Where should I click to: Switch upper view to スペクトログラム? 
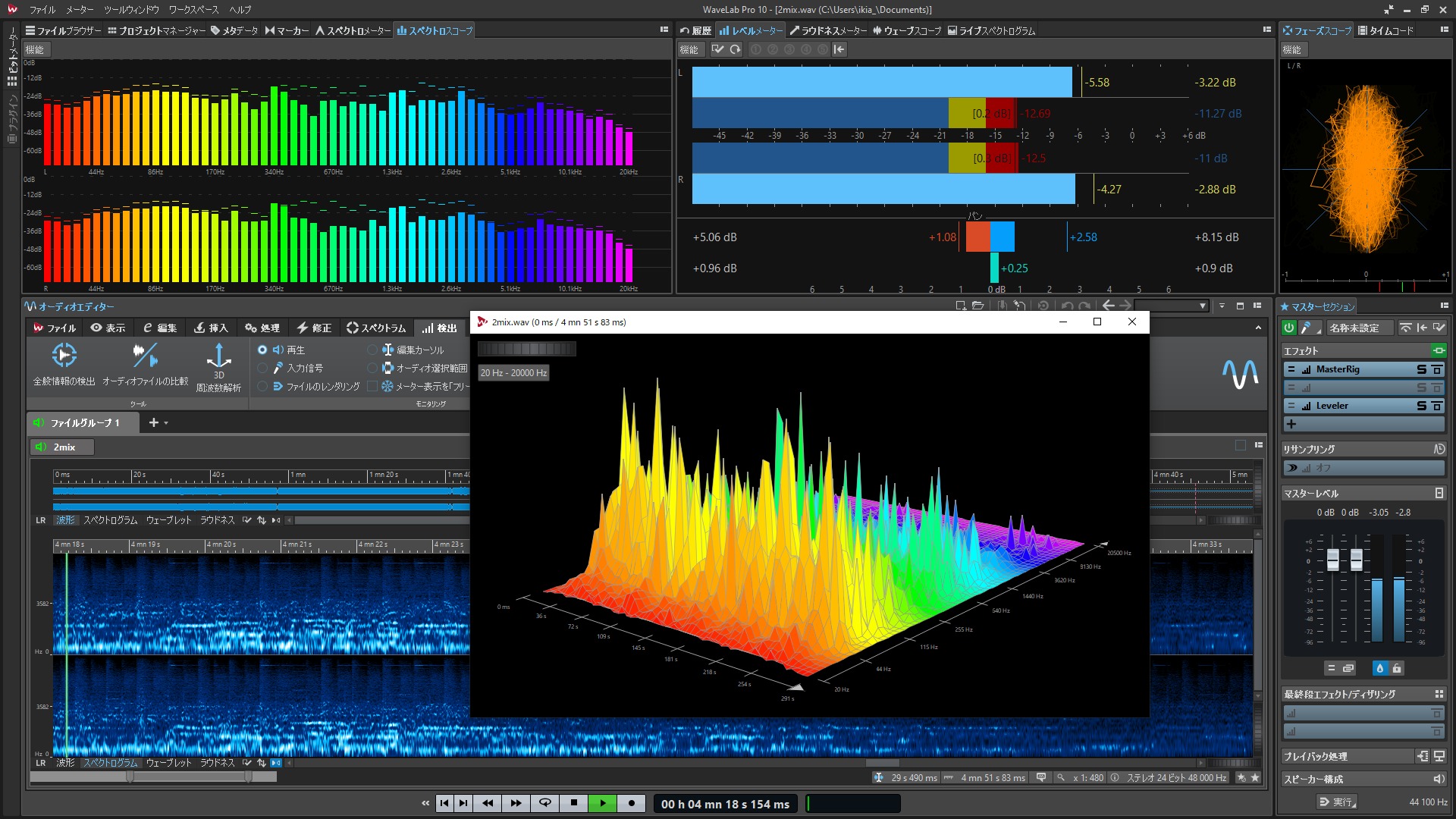coord(111,520)
